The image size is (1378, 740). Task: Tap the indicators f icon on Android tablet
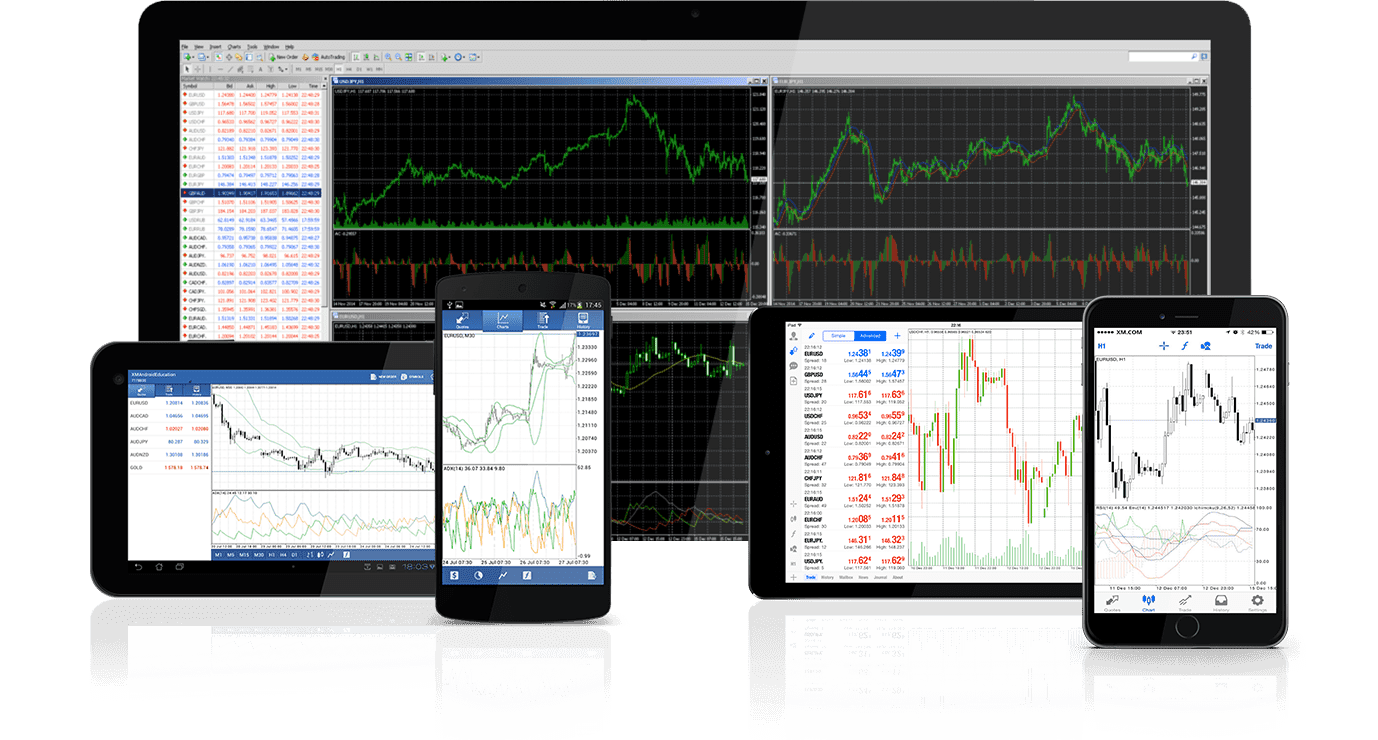346,555
